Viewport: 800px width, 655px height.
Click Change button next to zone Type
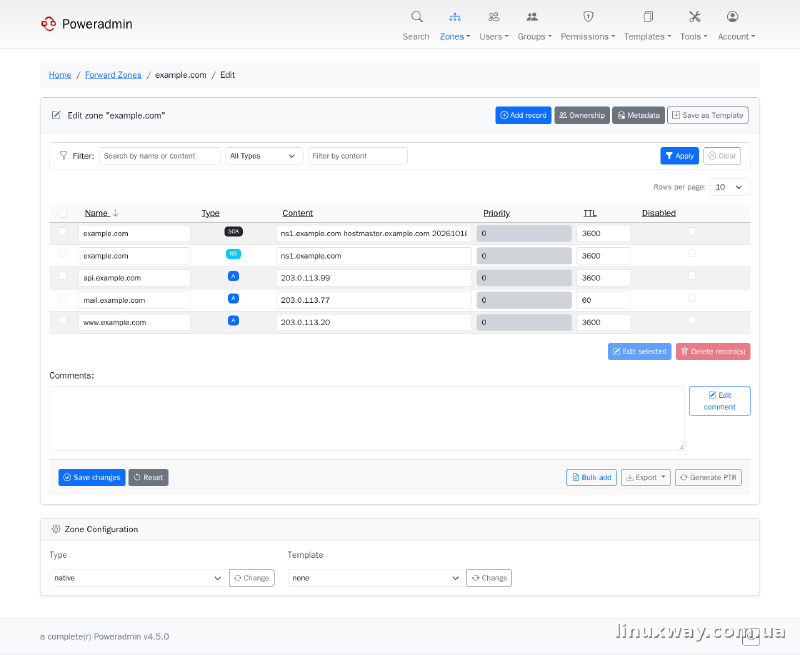252,578
